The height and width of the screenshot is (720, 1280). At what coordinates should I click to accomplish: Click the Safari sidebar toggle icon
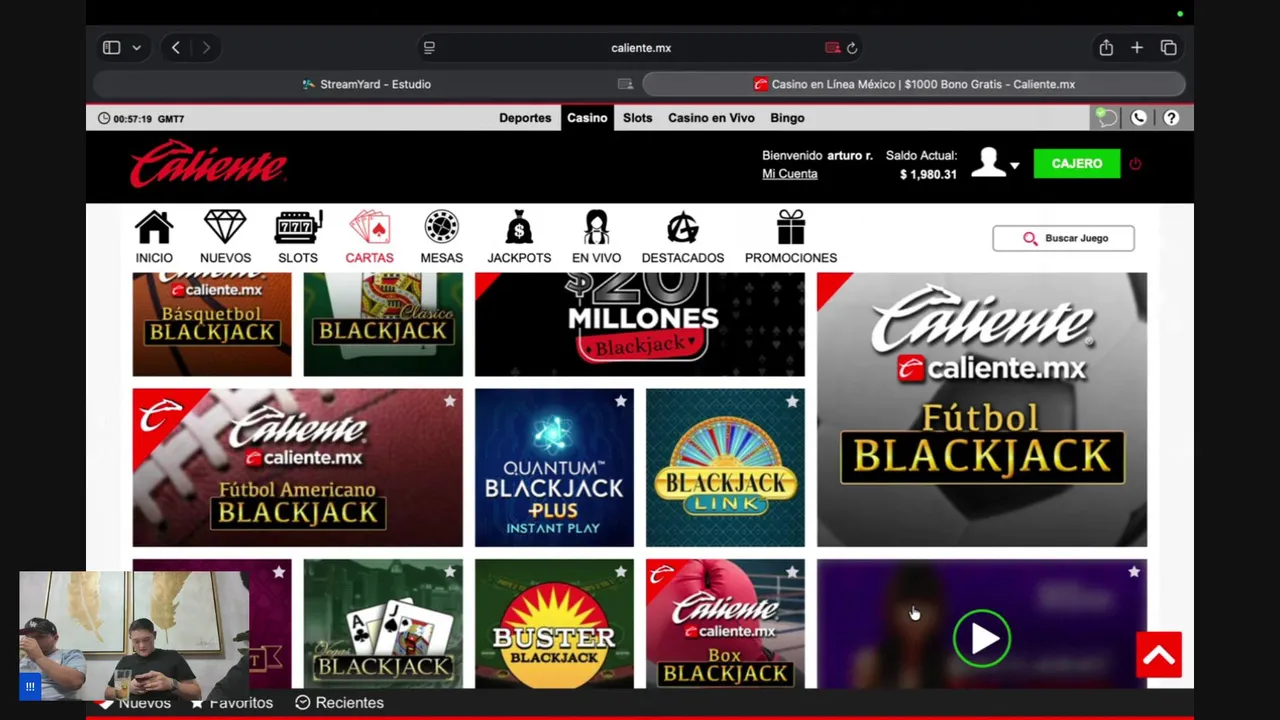(111, 48)
